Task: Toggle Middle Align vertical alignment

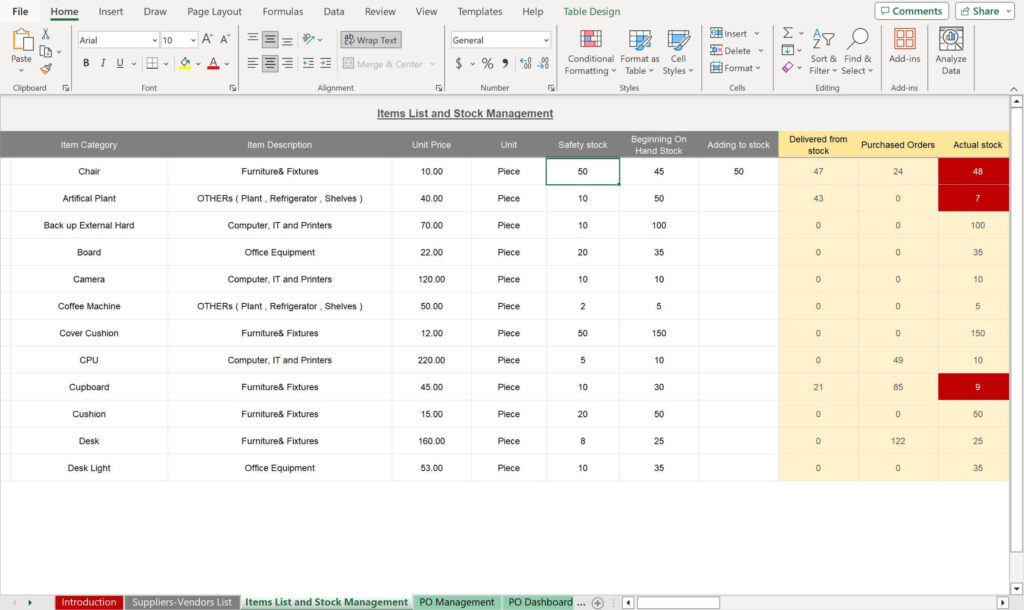Action: pyautogui.click(x=270, y=40)
